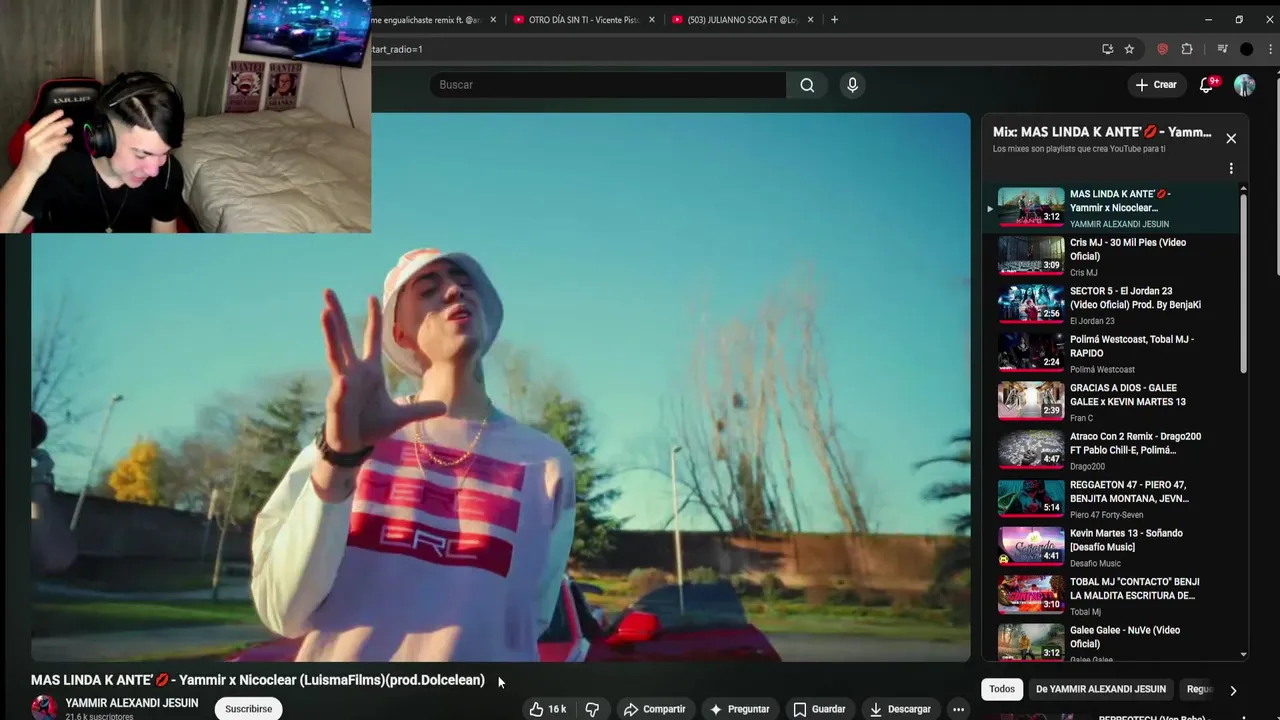
Task: Click the Mix: MAS LINDA K ANTE' heading
Action: [x=1102, y=132]
